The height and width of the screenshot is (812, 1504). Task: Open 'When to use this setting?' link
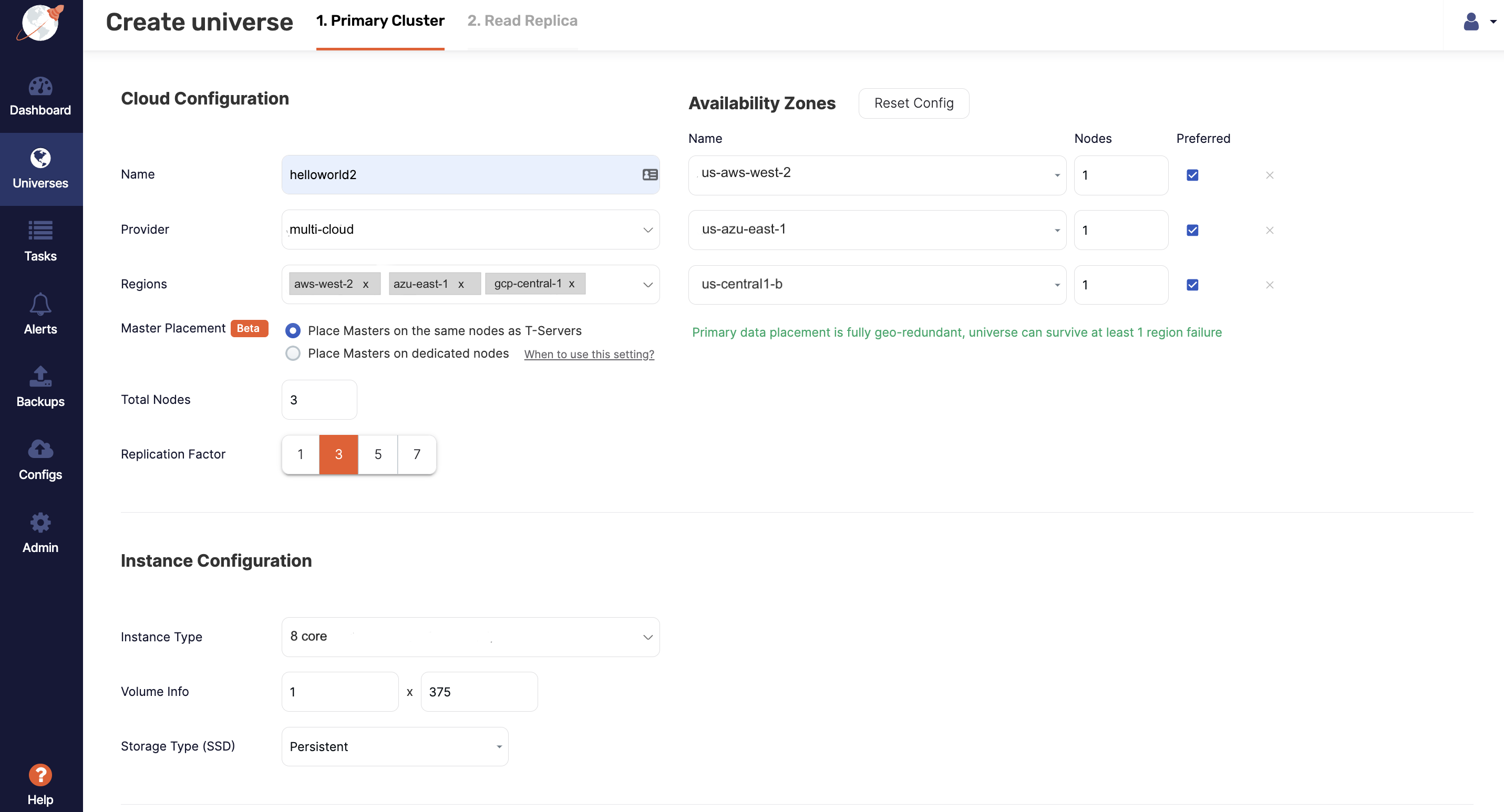589,354
